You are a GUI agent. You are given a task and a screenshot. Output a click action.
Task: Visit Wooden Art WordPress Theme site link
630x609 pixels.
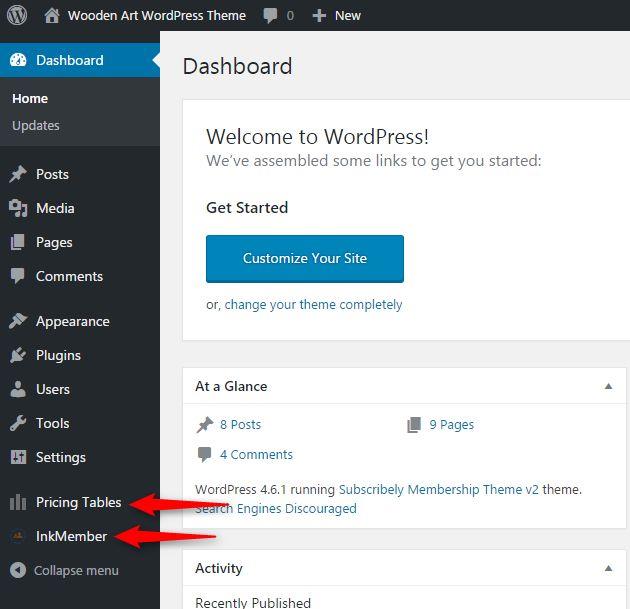coord(157,16)
